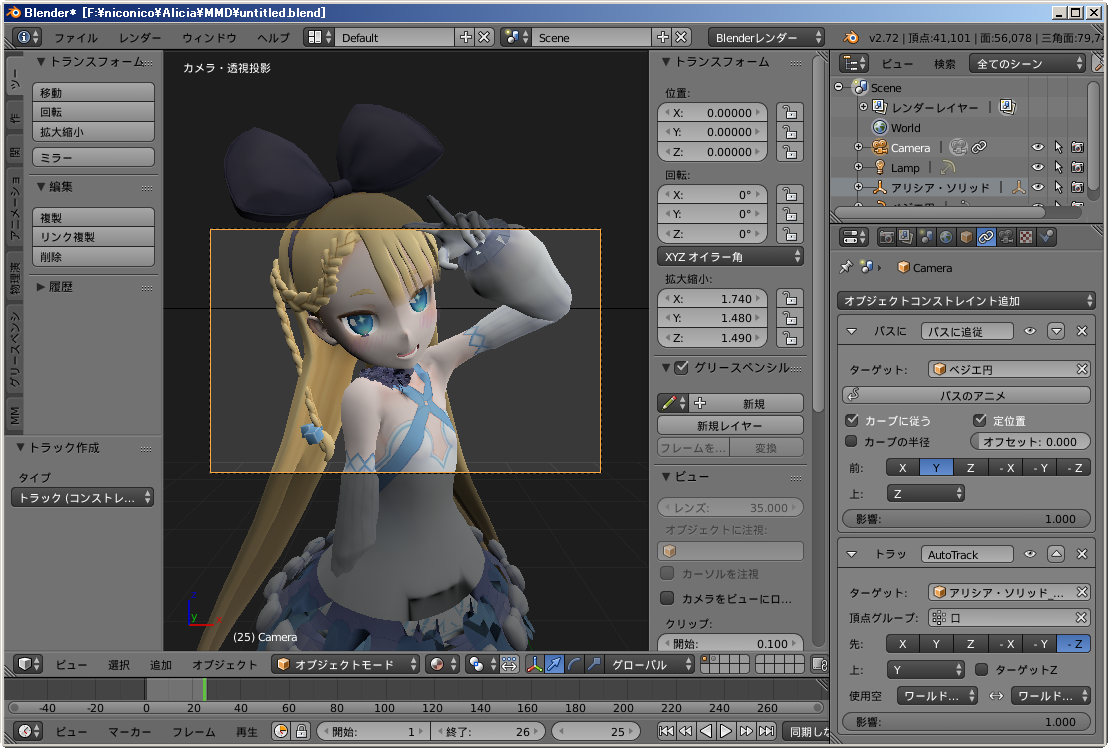Click the パスのアニメ button
Viewport: 1108px width, 748px height.
966,396
